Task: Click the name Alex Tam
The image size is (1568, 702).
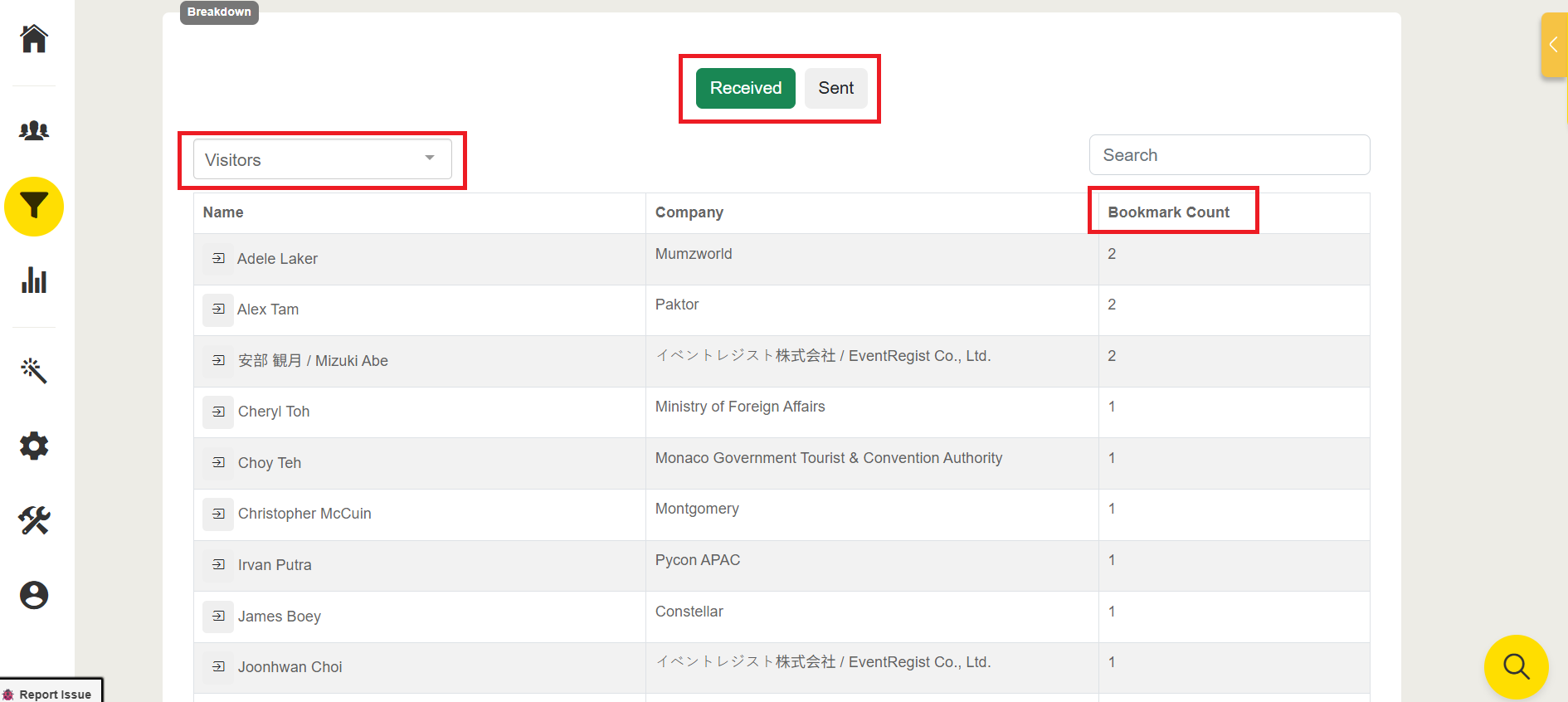Action: (x=268, y=310)
